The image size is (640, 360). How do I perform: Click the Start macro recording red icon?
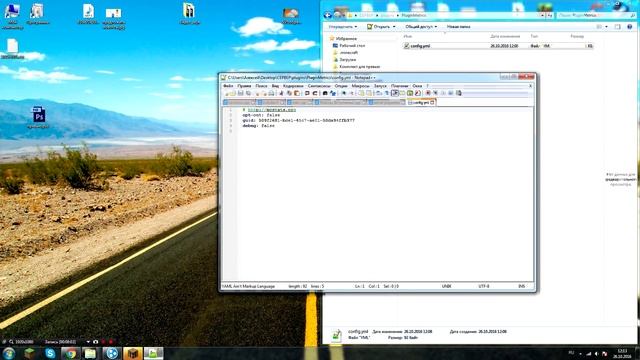click(428, 93)
